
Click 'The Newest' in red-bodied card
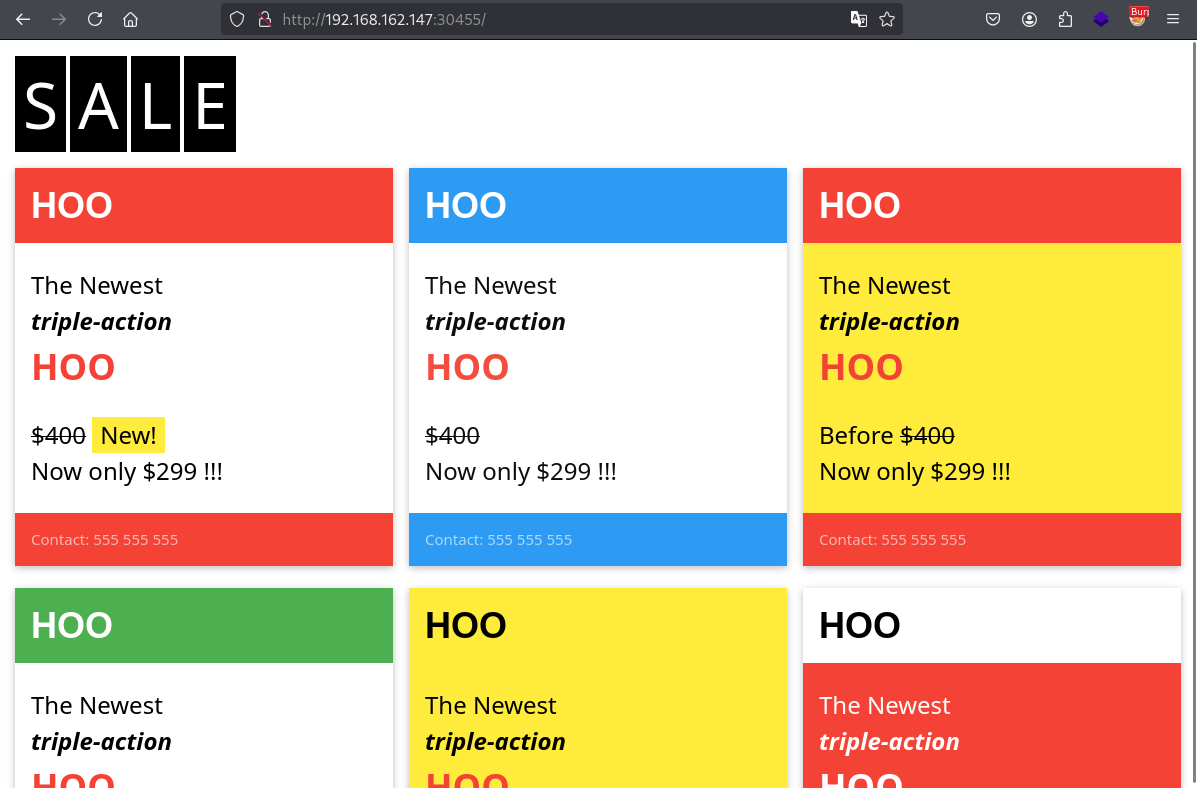(885, 706)
